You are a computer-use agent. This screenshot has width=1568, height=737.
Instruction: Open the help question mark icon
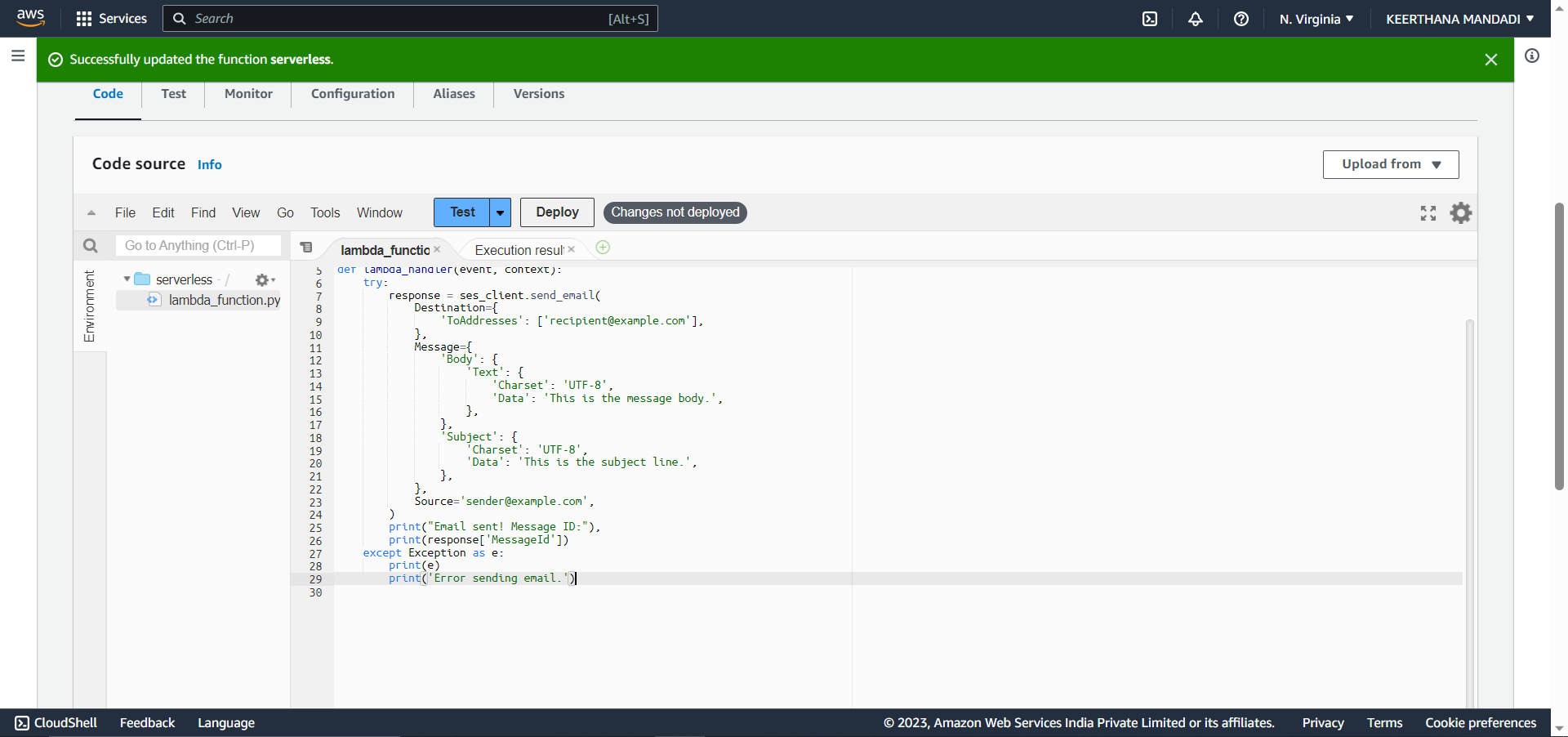[1241, 19]
